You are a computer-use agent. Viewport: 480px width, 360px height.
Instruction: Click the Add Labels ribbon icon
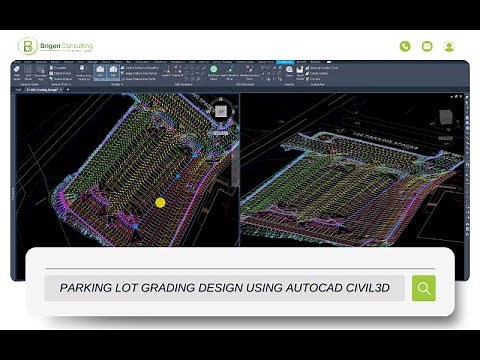point(17,73)
